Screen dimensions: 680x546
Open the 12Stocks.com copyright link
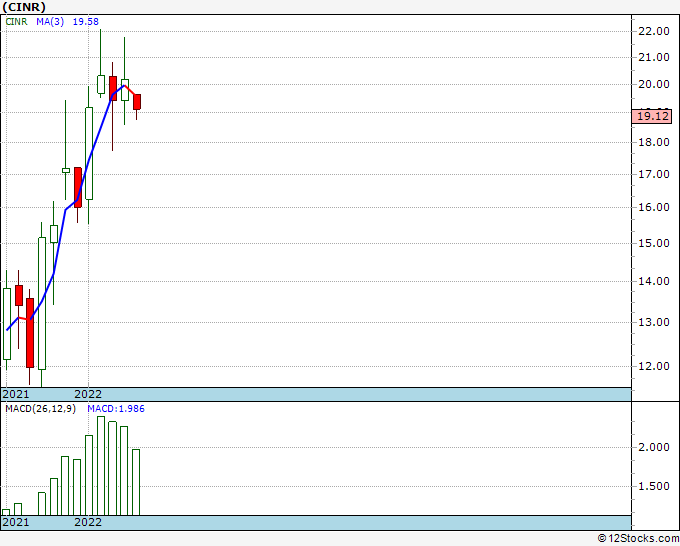coord(638,538)
